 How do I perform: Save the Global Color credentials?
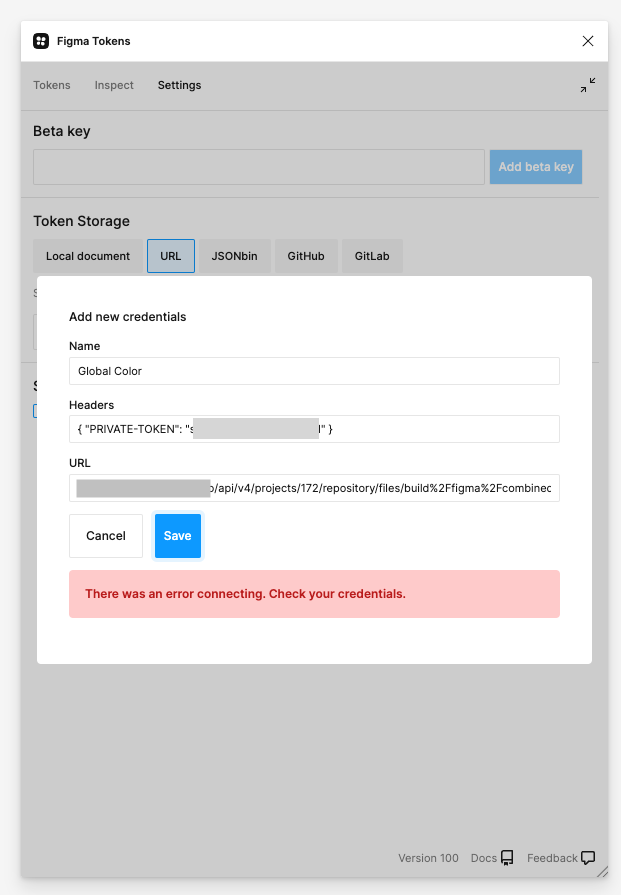tap(177, 535)
